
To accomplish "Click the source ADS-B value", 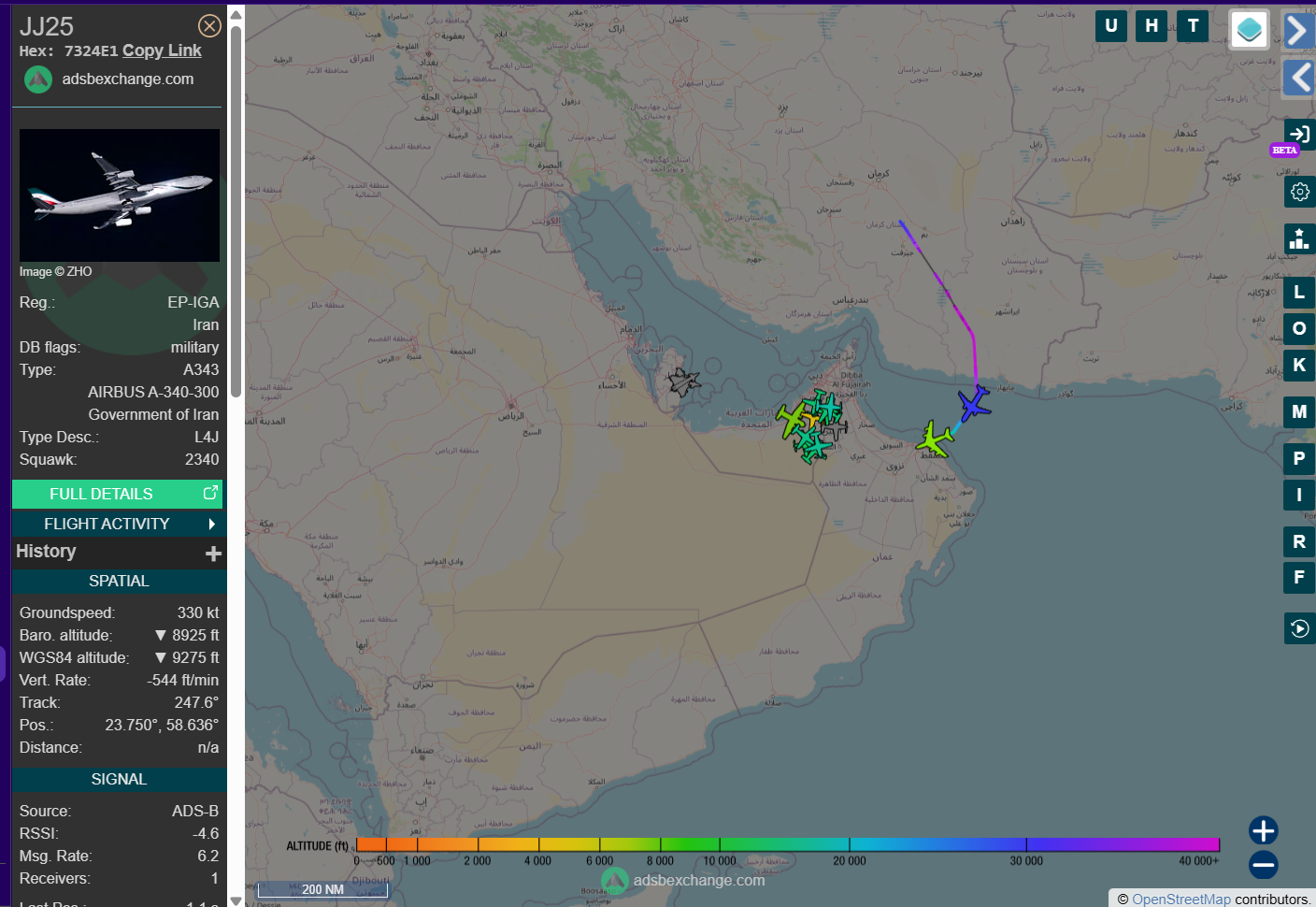I will tap(195, 811).
